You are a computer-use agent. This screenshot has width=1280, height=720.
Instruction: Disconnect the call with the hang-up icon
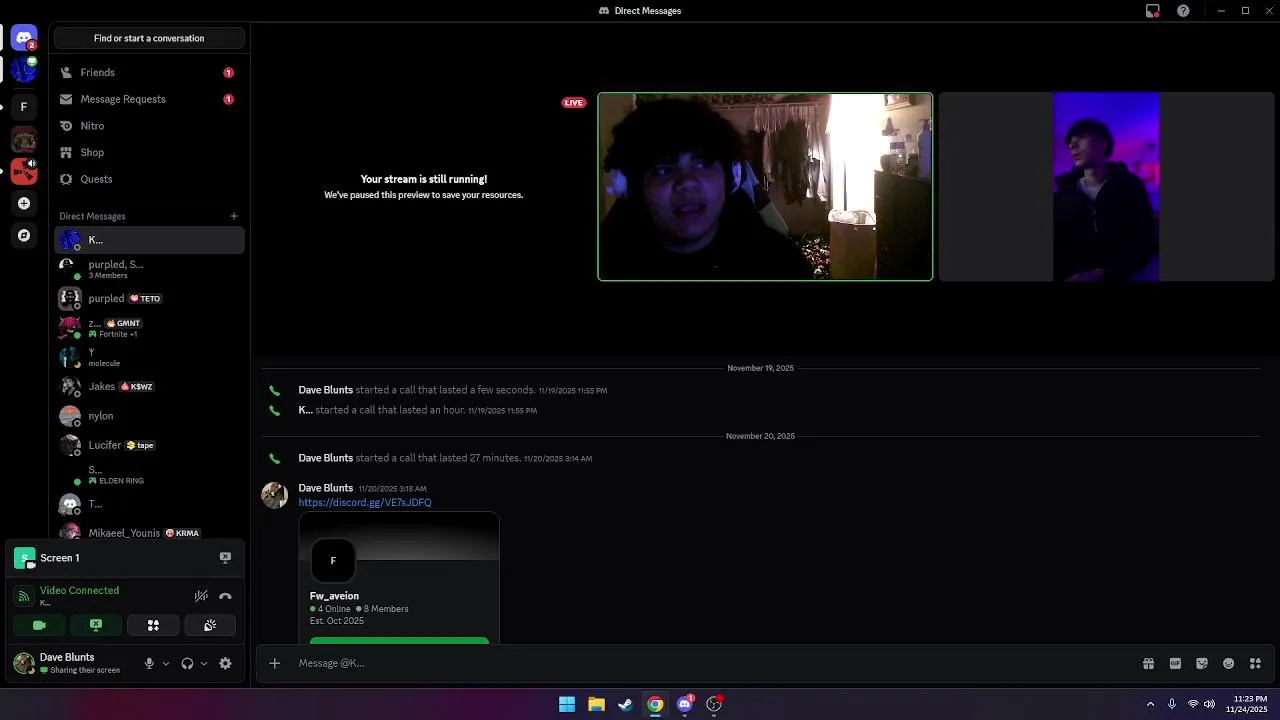coord(225,596)
